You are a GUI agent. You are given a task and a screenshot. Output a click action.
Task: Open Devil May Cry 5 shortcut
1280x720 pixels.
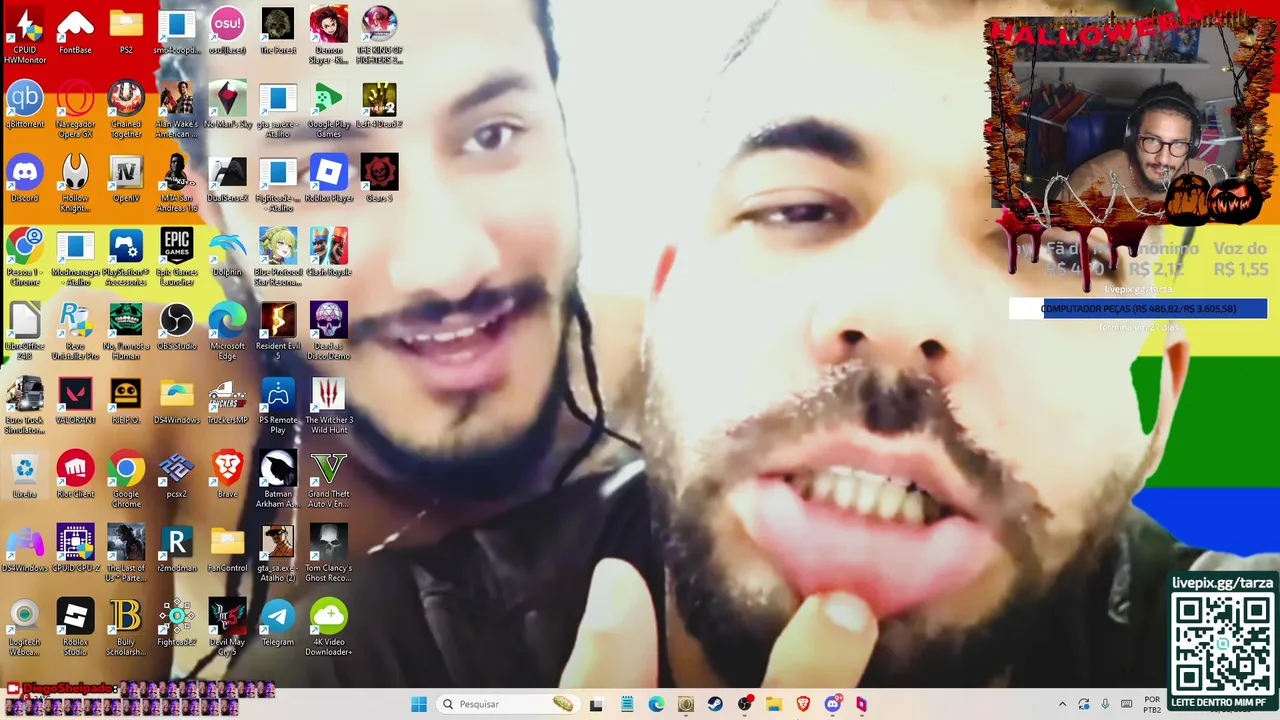[227, 627]
